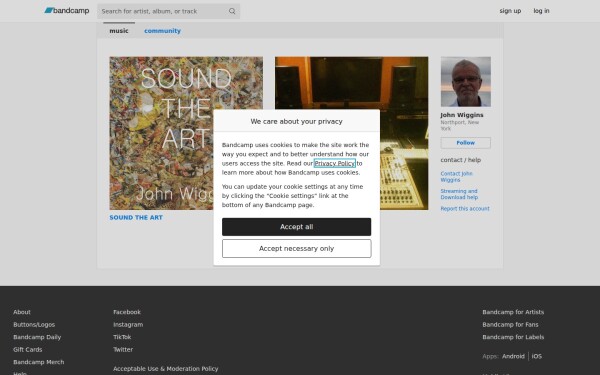Open Buttons/Logos footer link

click(x=34, y=324)
